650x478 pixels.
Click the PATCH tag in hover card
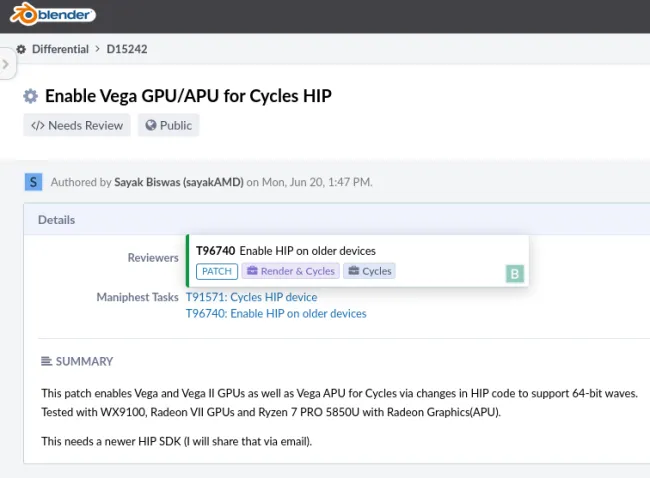(x=216, y=271)
